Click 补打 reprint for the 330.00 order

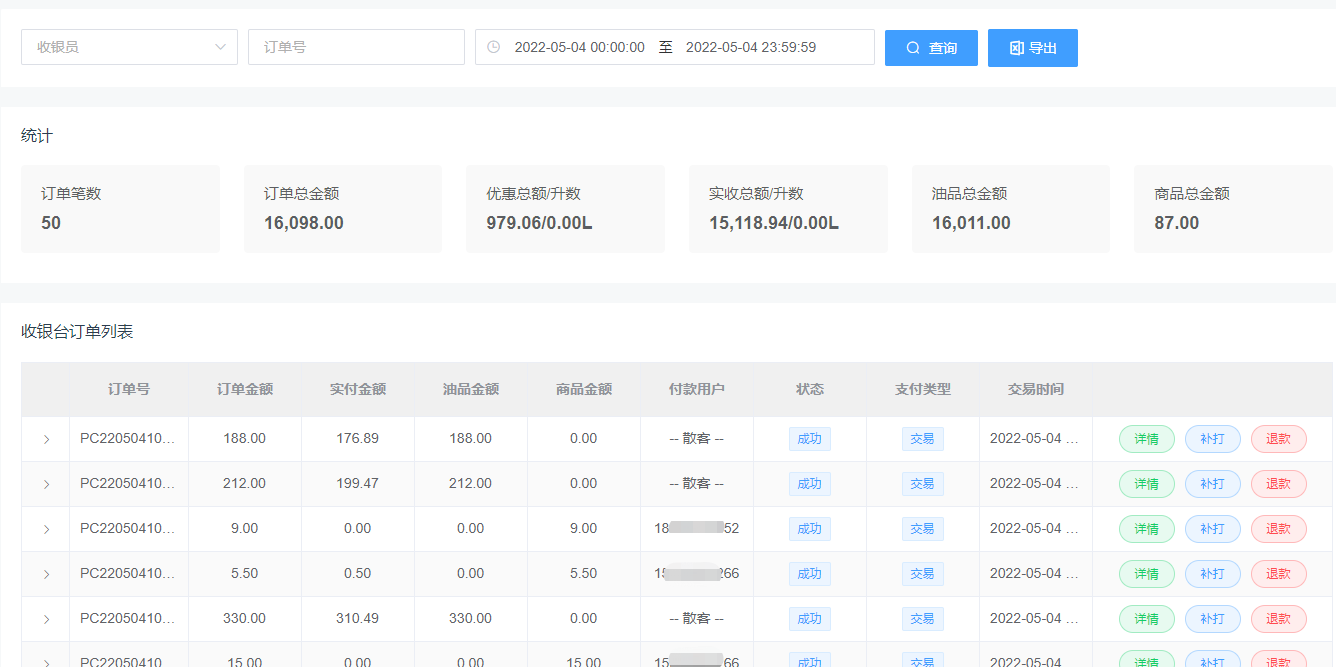(1213, 619)
